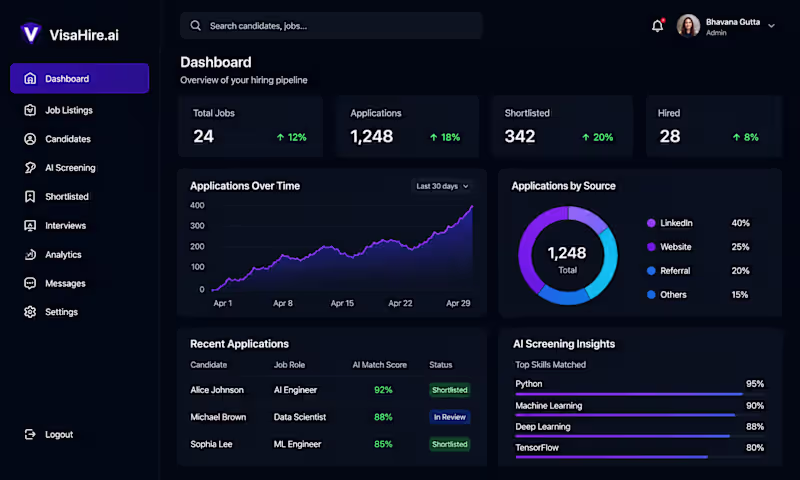Click the Shortlisted 20% up arrow
Viewport: 800px width, 480px height.
[x=586, y=137]
